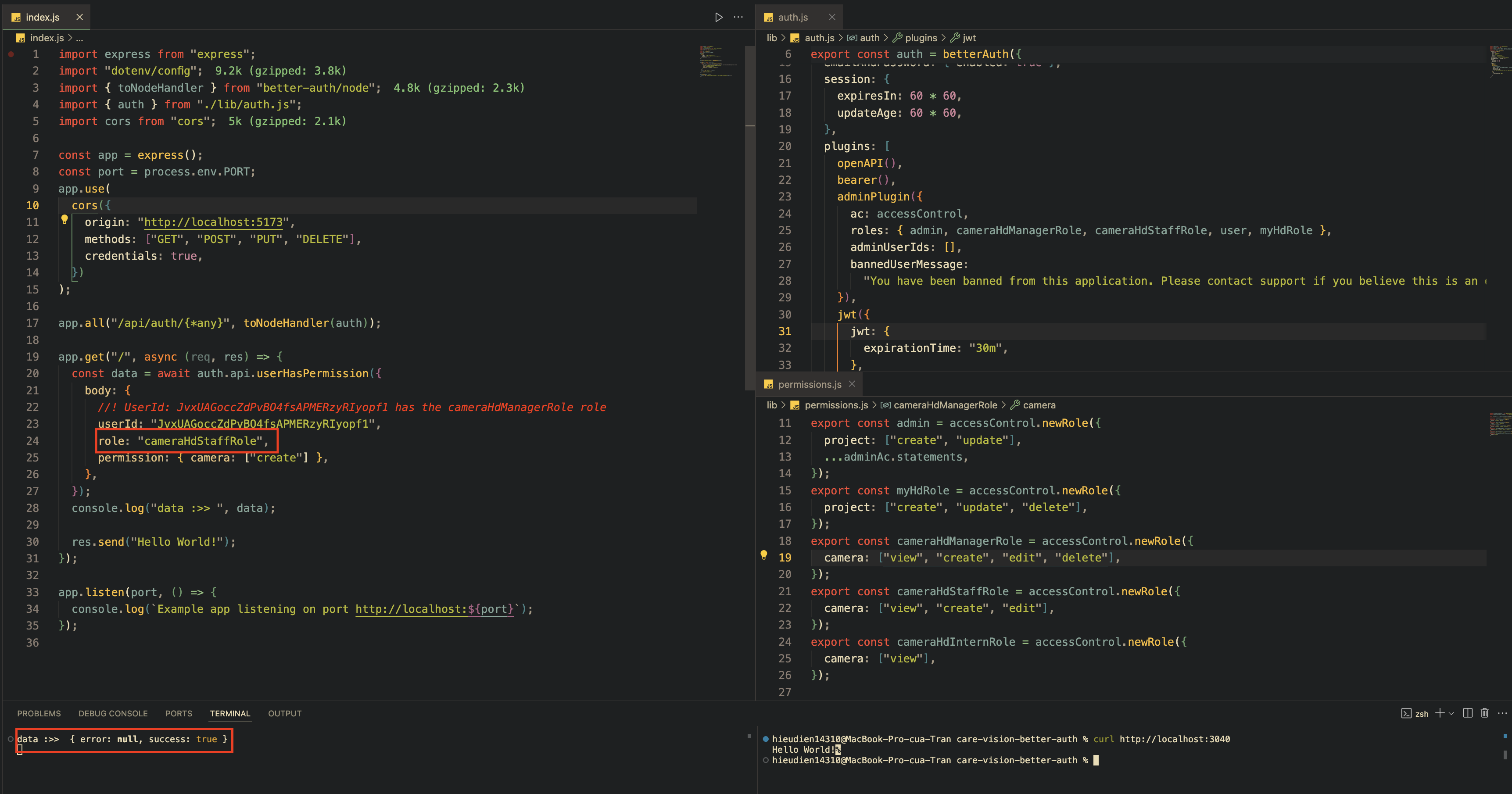Run index.js with the play icon
This screenshot has width=1512, height=794.
click(x=718, y=17)
